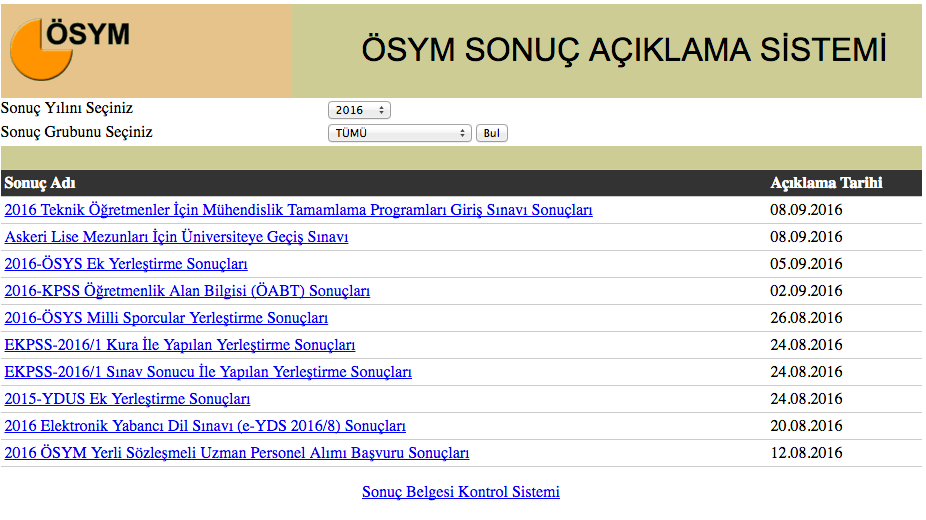Click the Sonuç Grubunu Seçiniz label
The width and height of the screenshot is (926, 520).
click(x=77, y=132)
